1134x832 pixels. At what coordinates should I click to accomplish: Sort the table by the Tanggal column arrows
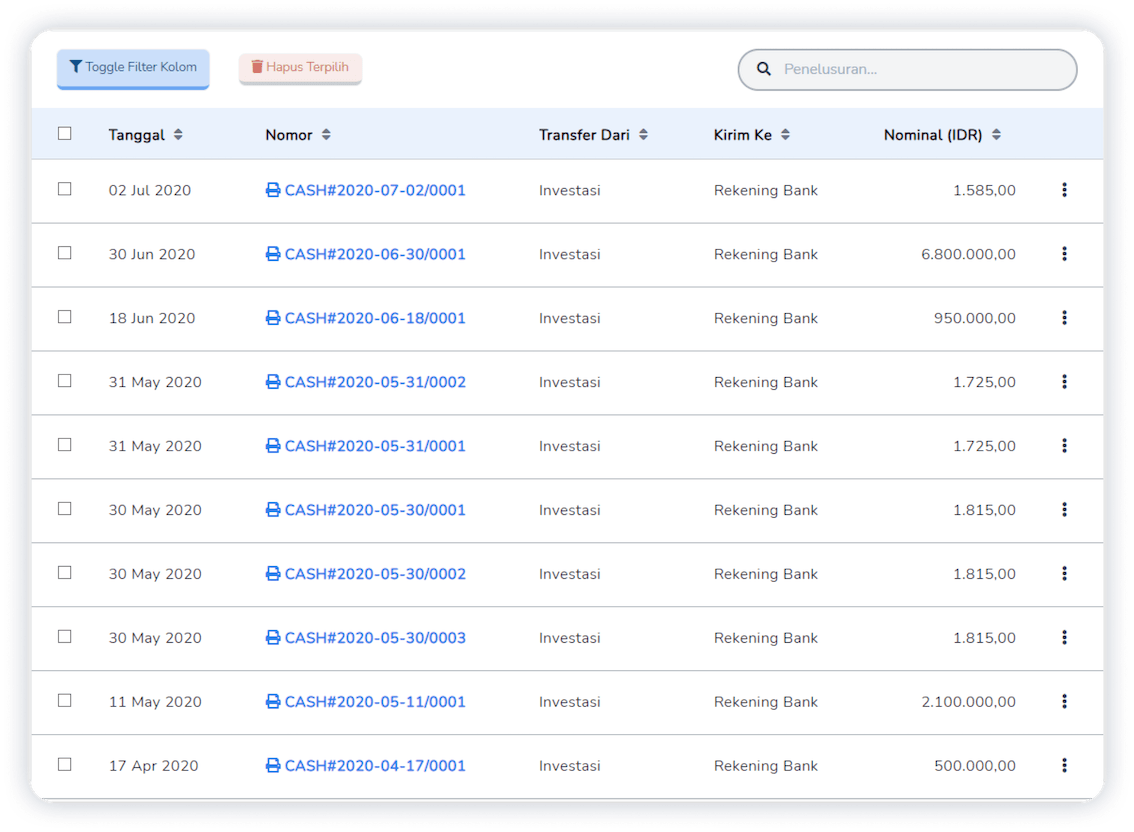click(178, 135)
